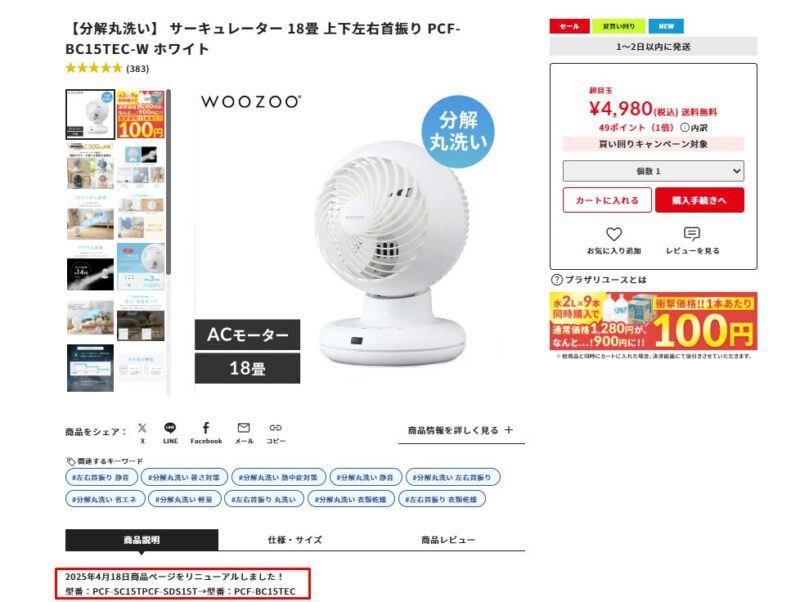Image resolution: width=800 pixels, height=602 pixels.
Task: Select the 100円 water campaign thumbnail
Action: (141, 114)
